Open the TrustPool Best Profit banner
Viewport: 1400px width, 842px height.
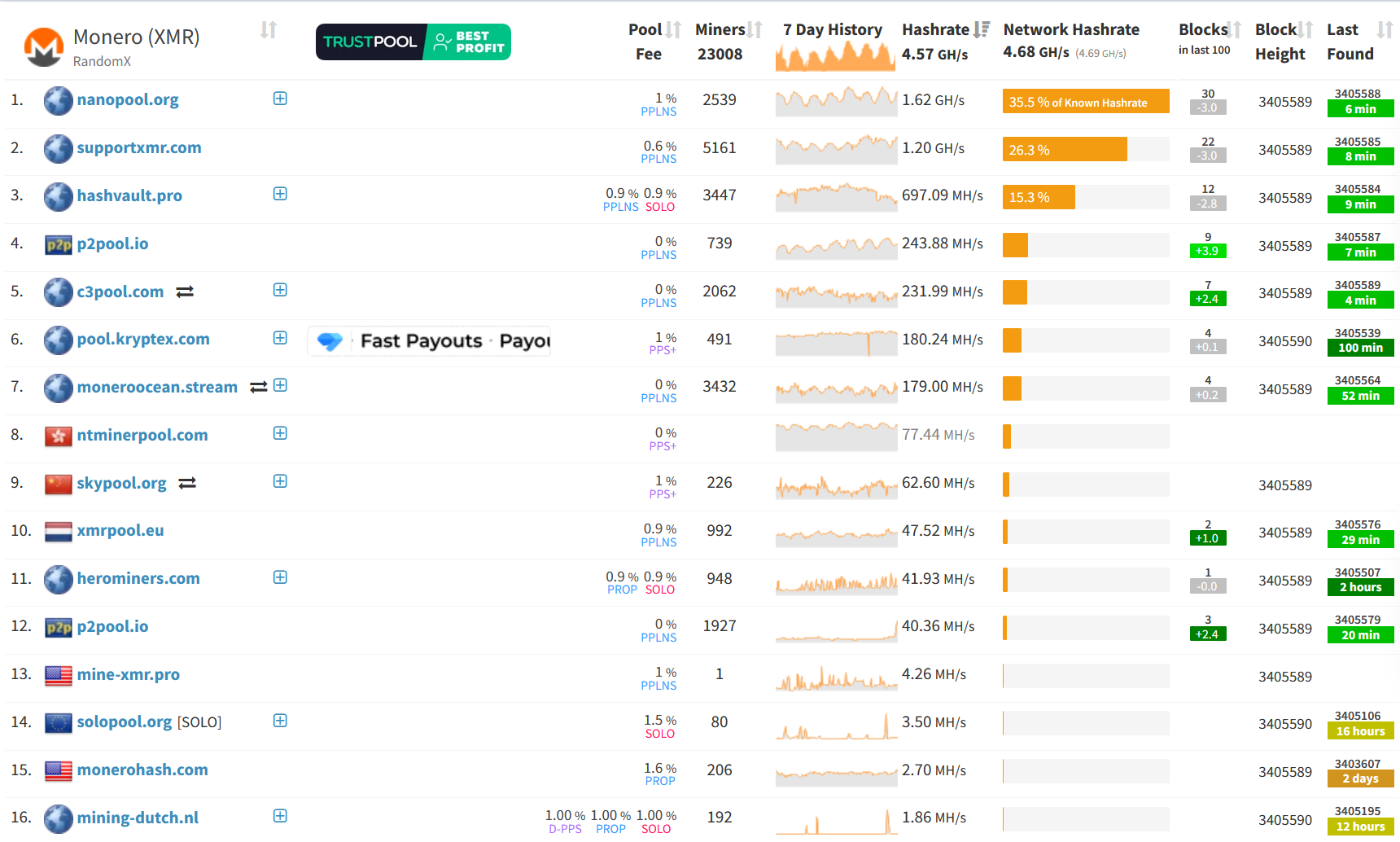tap(413, 42)
